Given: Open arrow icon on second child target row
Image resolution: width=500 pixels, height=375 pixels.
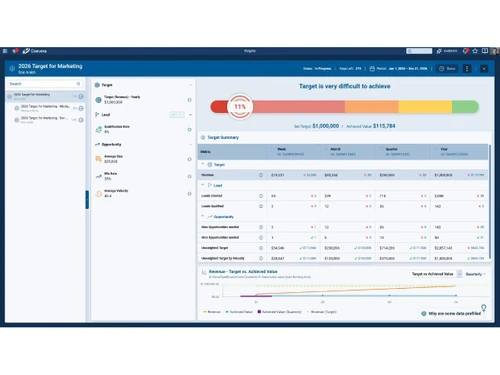Looking at the screenshot, I should click(81, 120).
